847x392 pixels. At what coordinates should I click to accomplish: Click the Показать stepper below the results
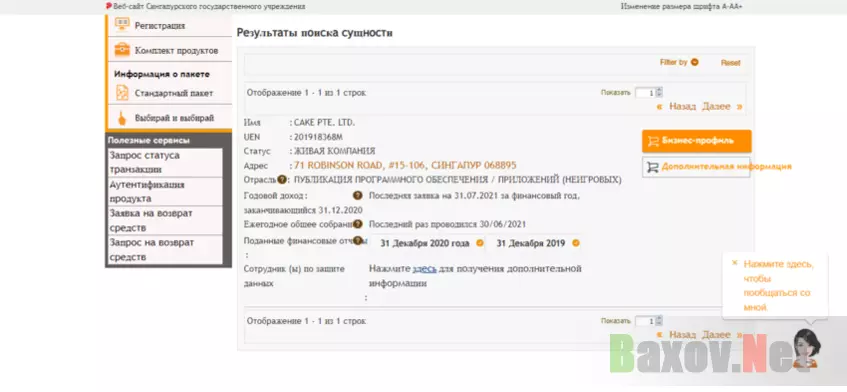coord(658,321)
